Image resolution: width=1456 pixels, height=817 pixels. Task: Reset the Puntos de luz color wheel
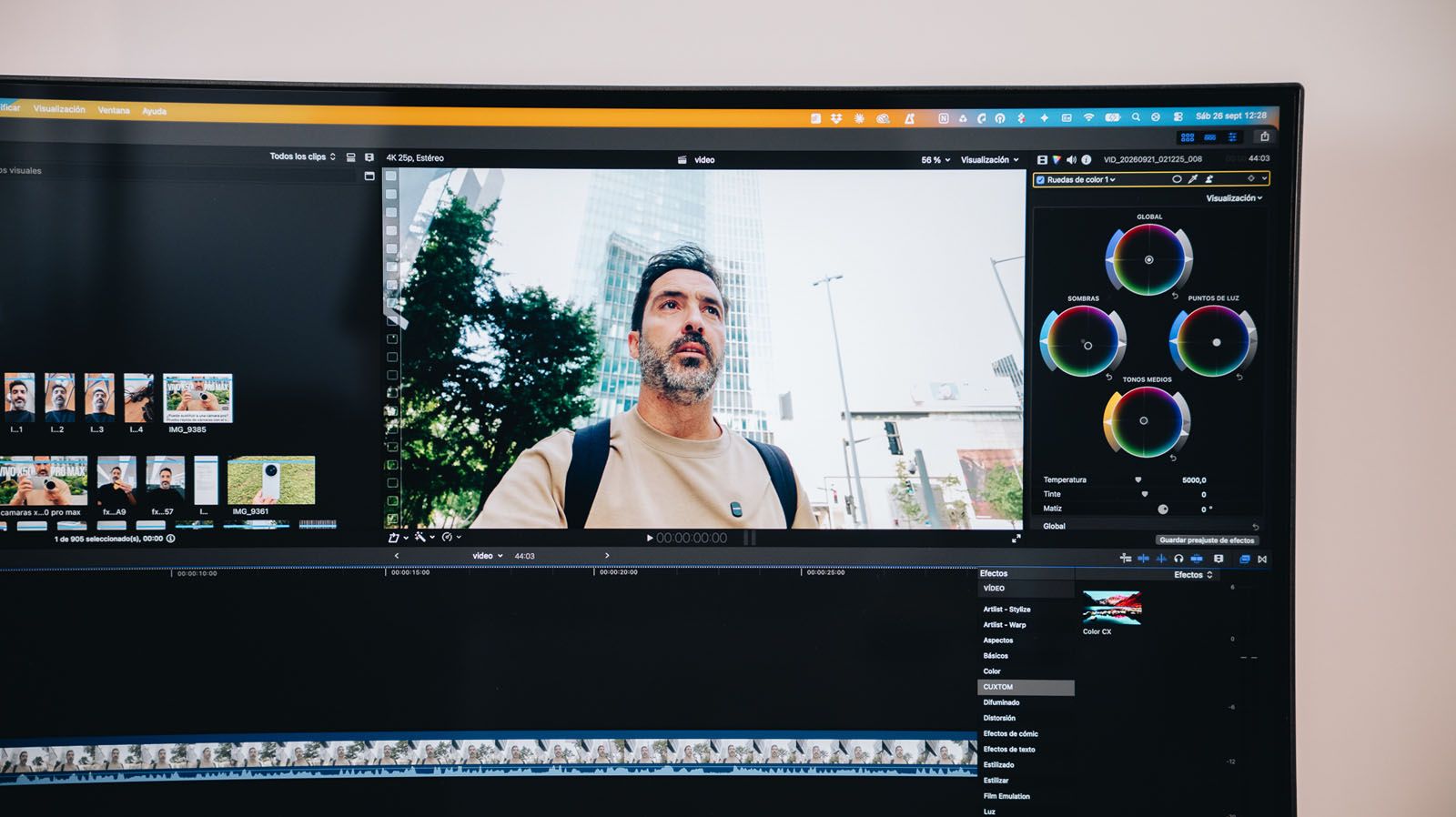(1239, 377)
